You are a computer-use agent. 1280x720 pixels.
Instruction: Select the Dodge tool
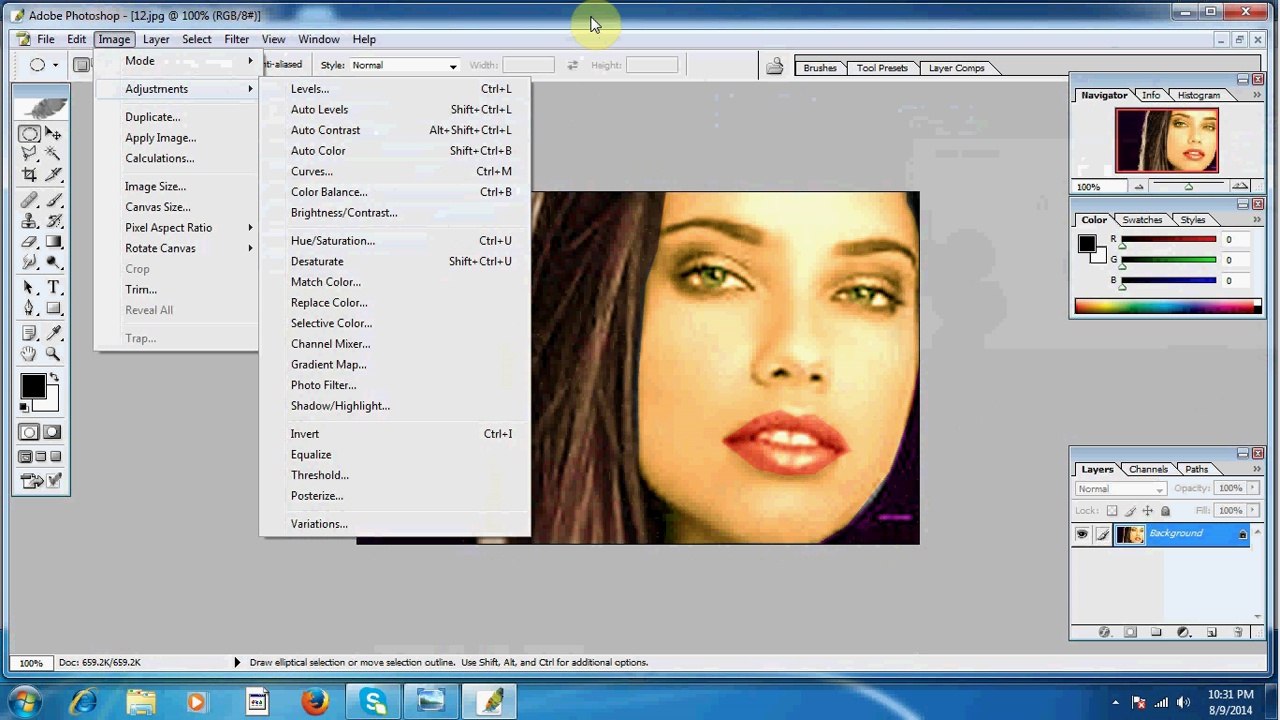[x=53, y=262]
